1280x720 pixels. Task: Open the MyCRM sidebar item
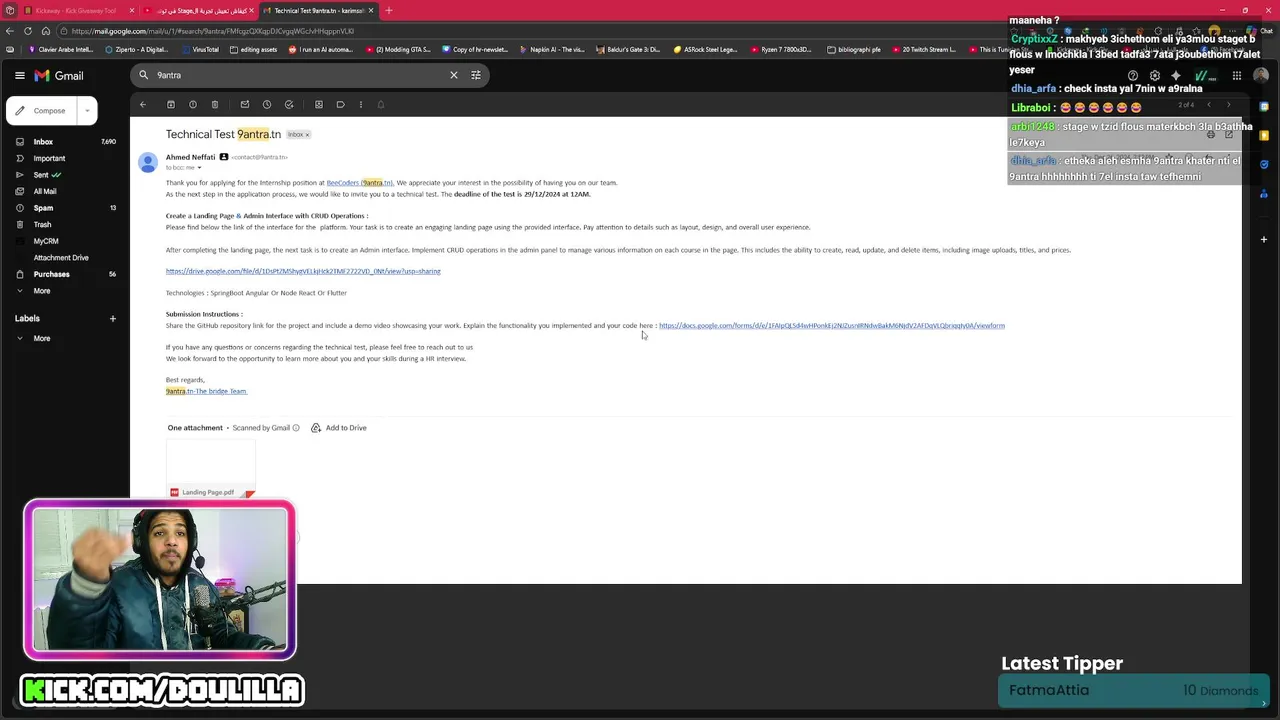point(65,241)
